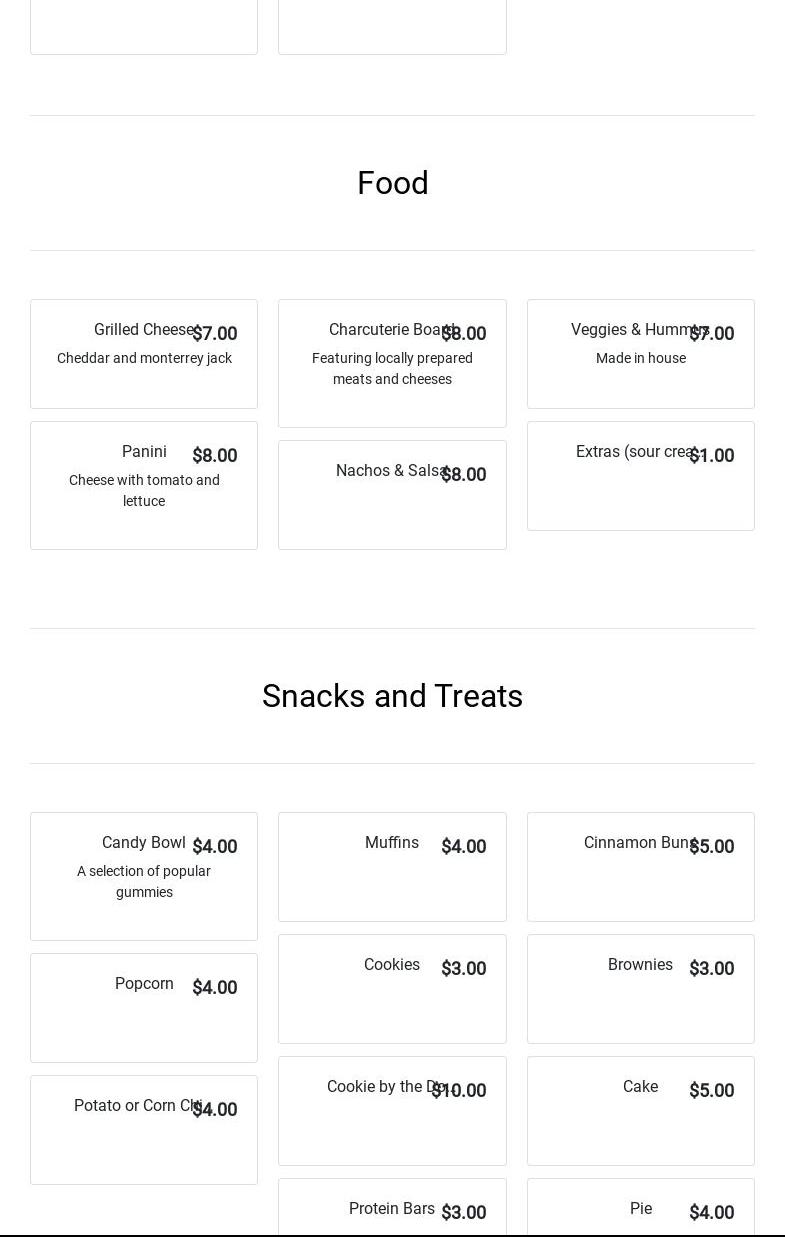Choose the Potato or Corn Chips card
This screenshot has width=785, height=1237.
pos(143,1129)
